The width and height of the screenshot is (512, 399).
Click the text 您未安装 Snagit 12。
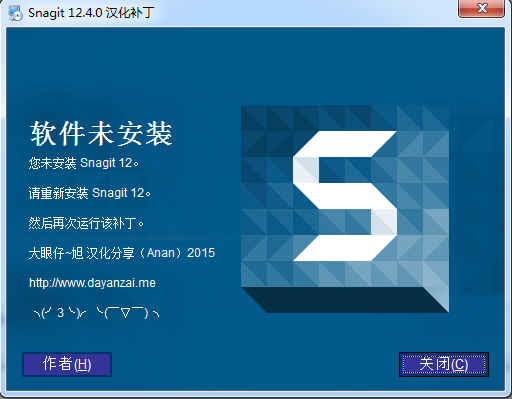(84, 163)
